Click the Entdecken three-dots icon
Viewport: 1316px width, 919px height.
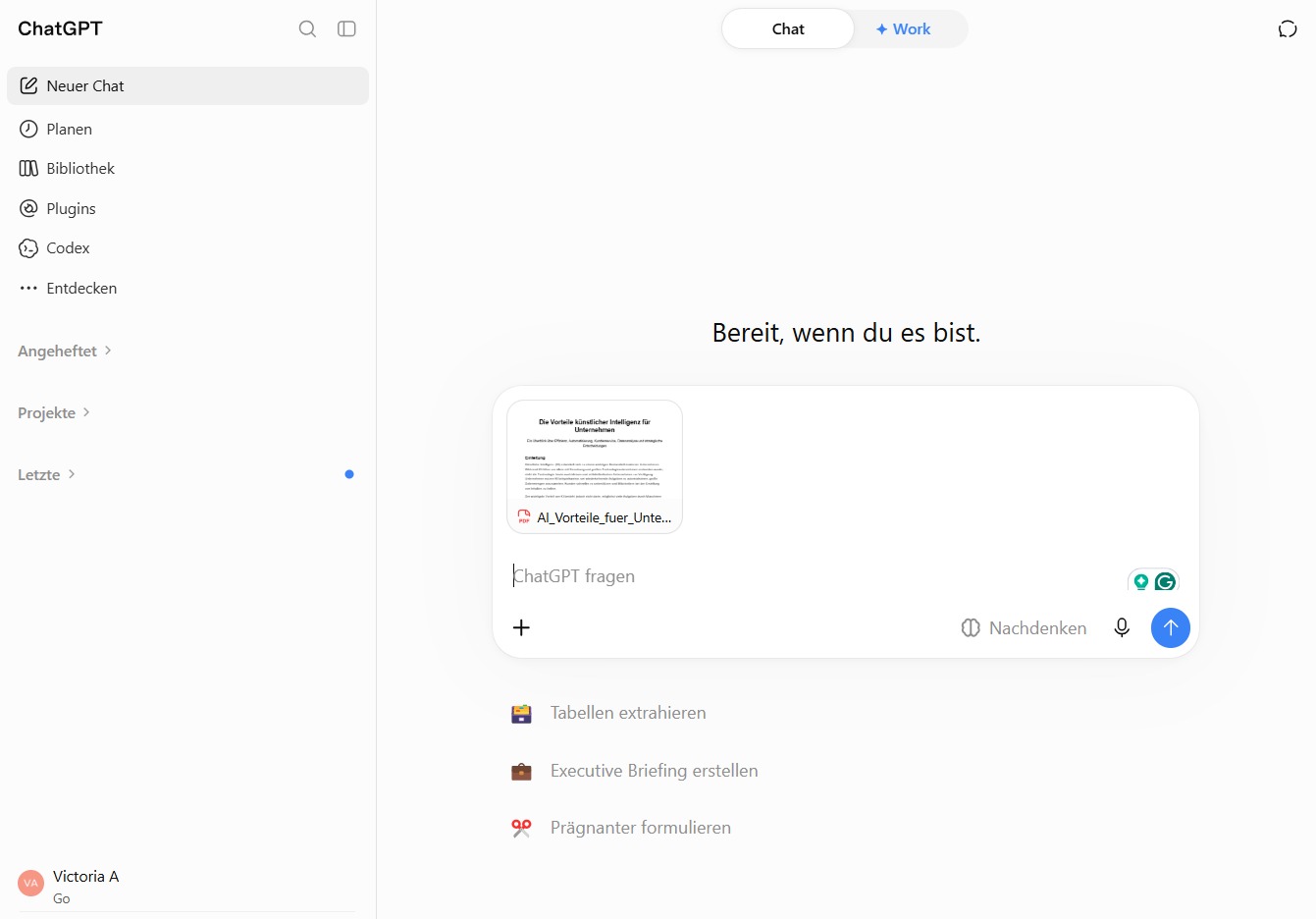(x=28, y=288)
